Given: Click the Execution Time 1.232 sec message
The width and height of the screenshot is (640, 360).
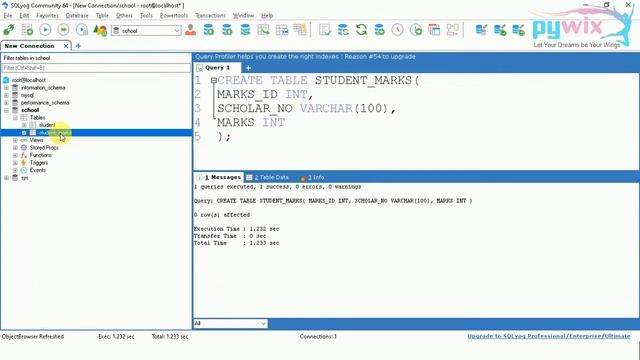Looking at the screenshot, I should click(236, 229).
